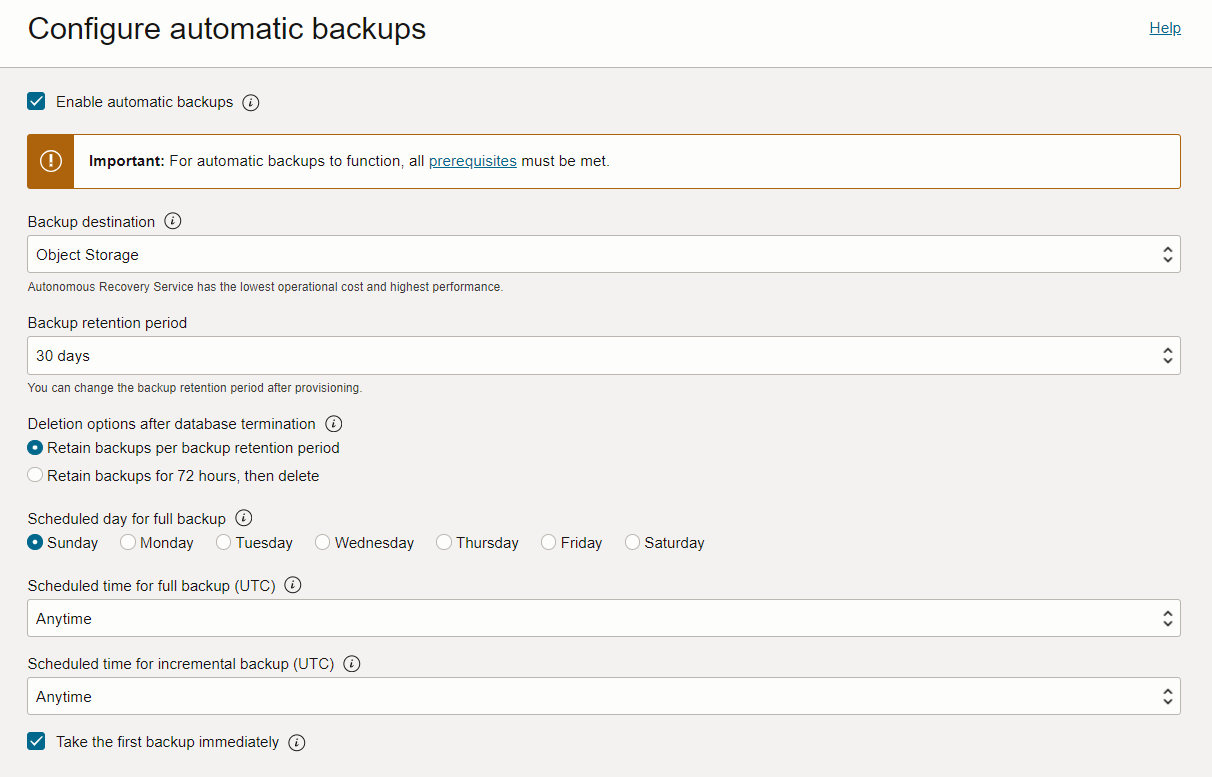Screen dimensions: 1212x777
Task: Click info icon for full backup scheduled time
Action: coord(293,585)
